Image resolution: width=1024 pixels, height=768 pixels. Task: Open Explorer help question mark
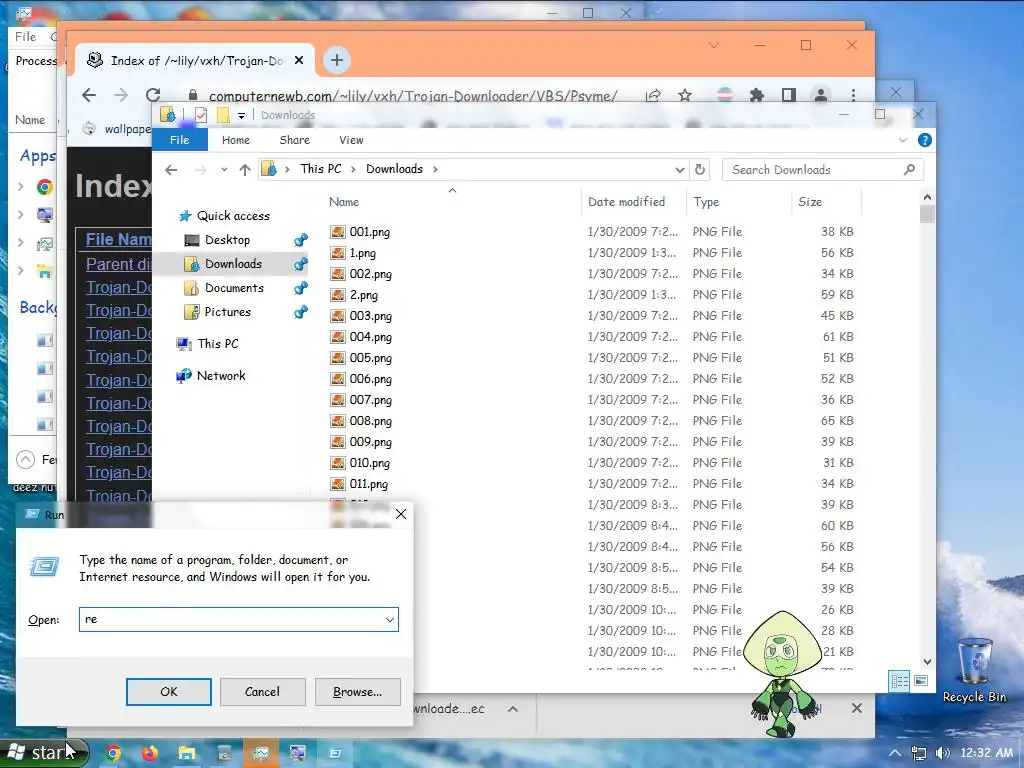coord(924,140)
